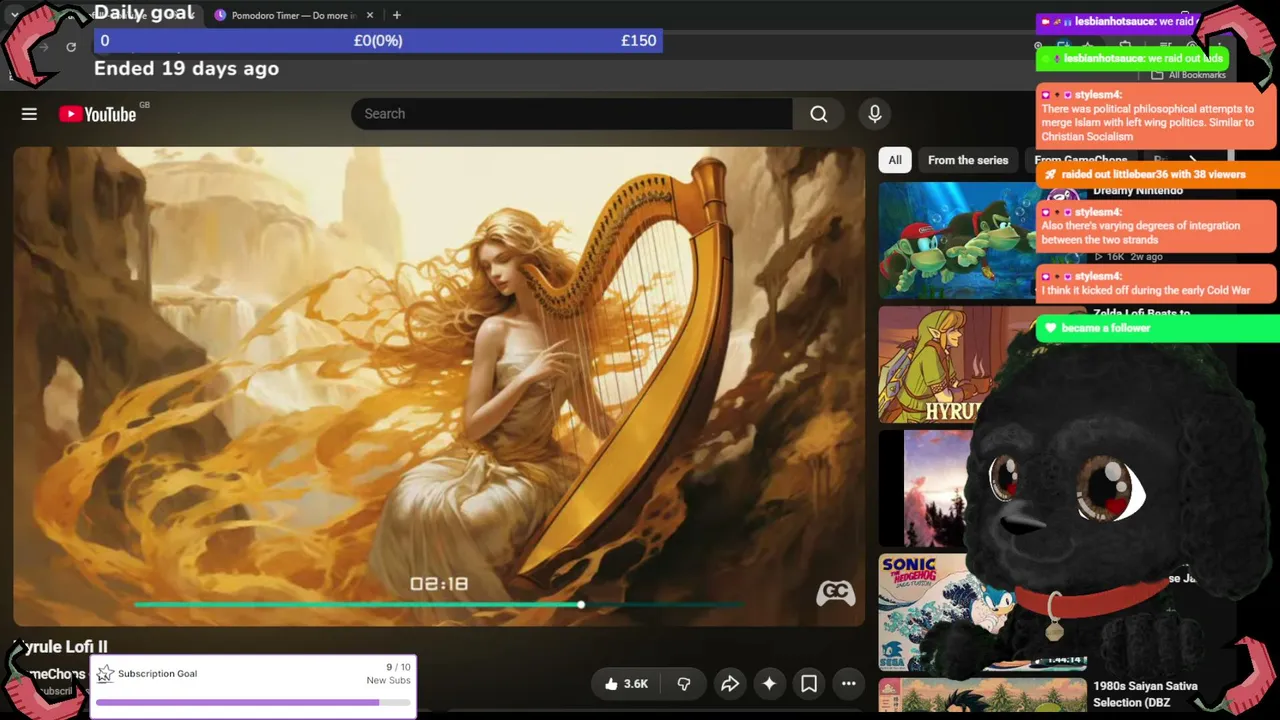This screenshot has height=720, width=1280.
Task: Click the Subscription Goal label
Action: [157, 674]
